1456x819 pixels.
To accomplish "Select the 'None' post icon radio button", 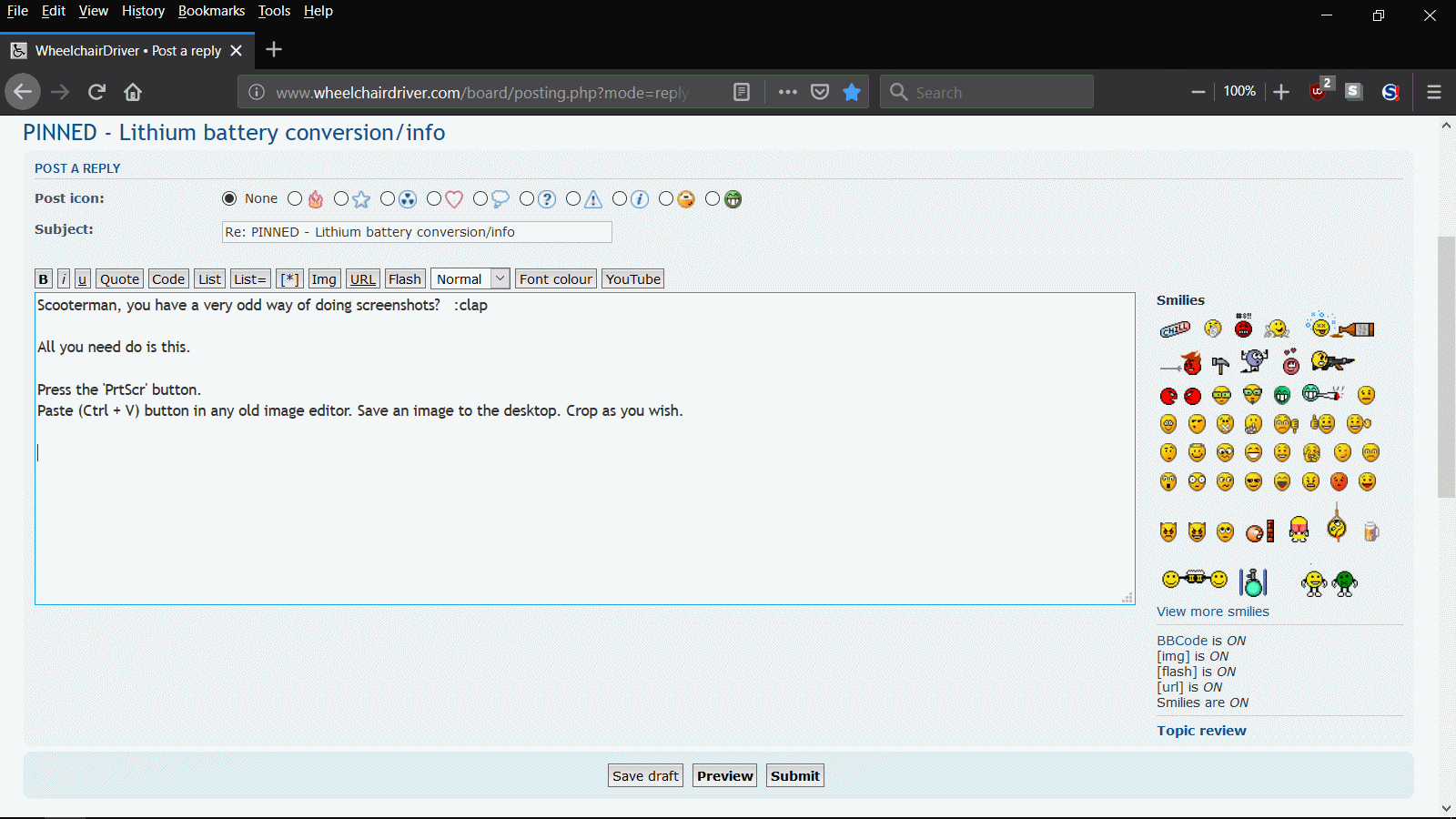I will (229, 198).
